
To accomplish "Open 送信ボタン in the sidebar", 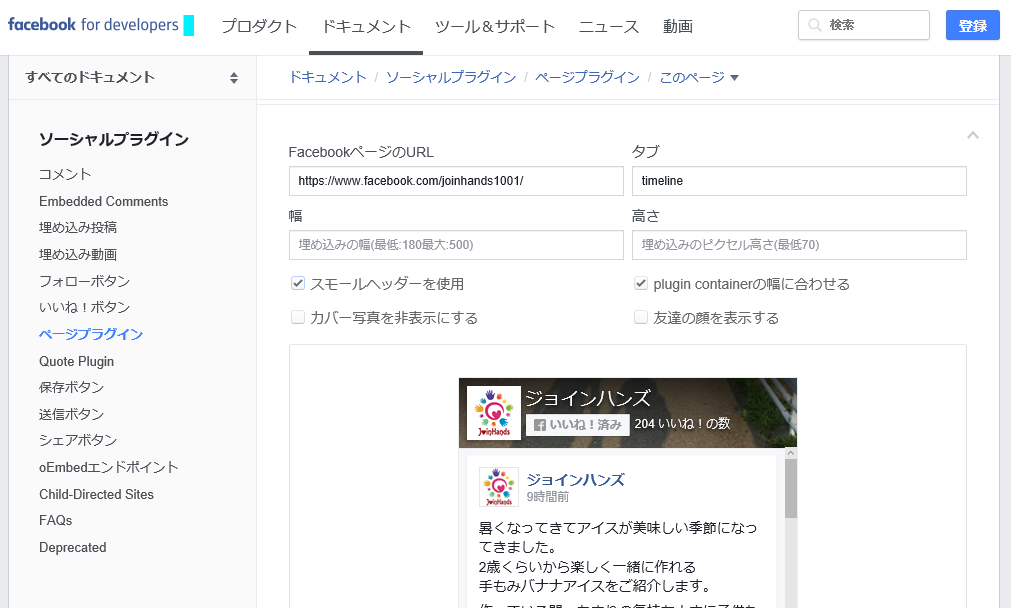I will (72, 414).
